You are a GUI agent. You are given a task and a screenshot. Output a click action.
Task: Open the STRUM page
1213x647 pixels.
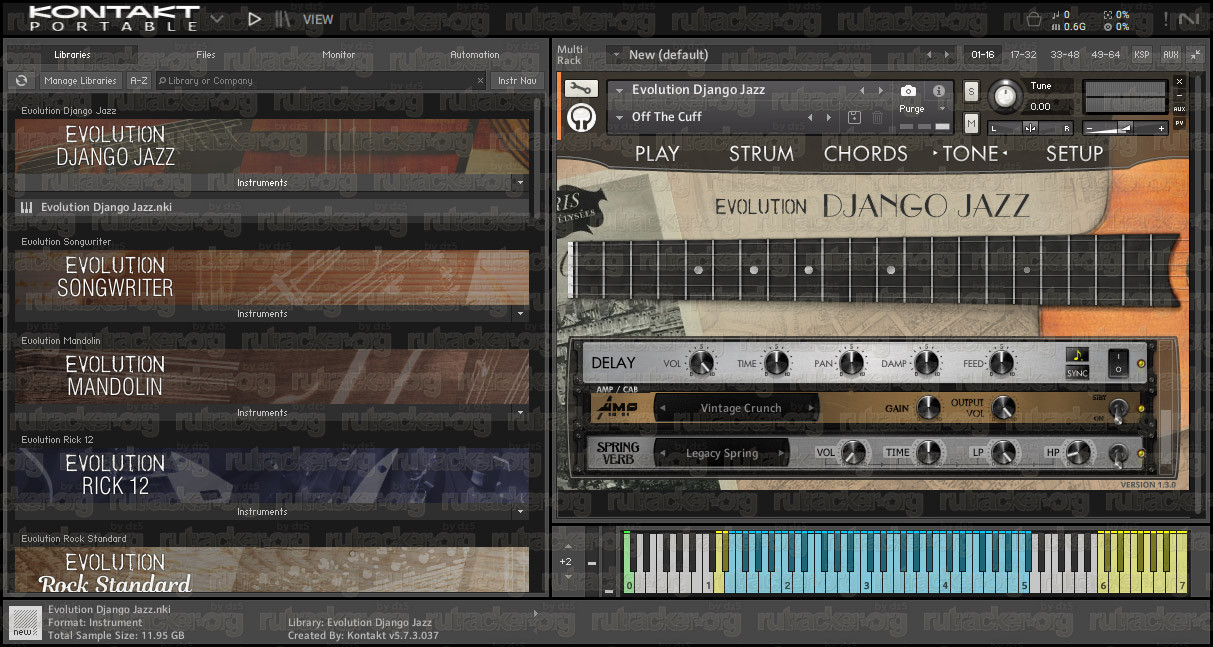point(762,154)
